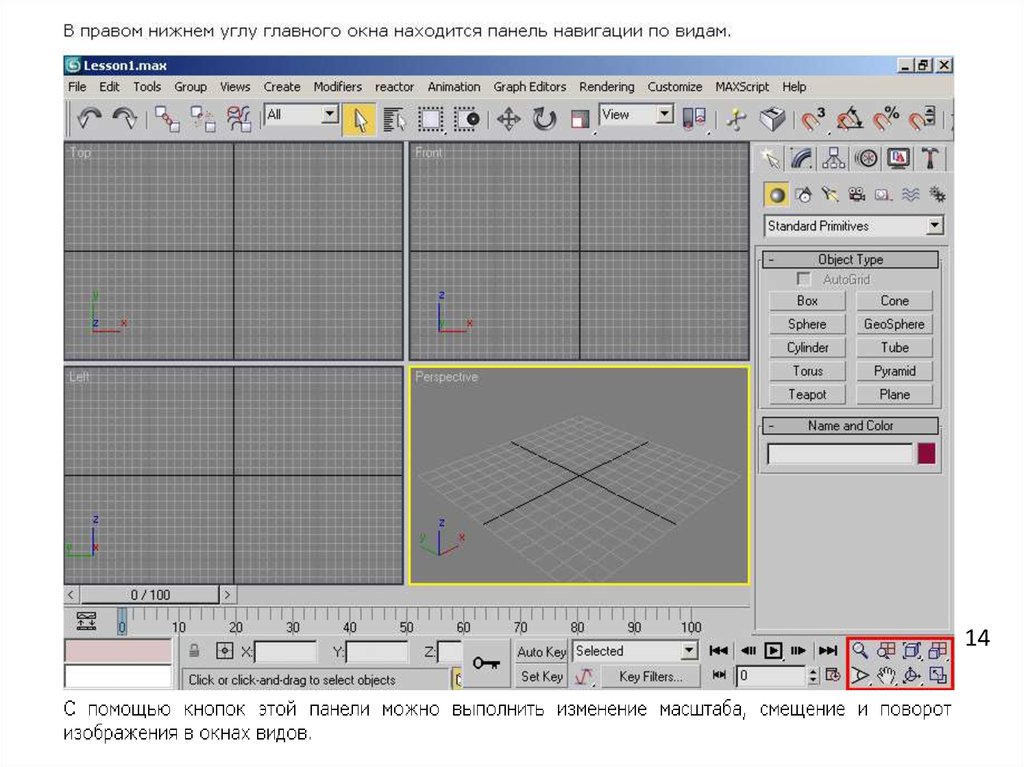
Task: Open the Utilities hammer panel tab
Action: [x=931, y=158]
